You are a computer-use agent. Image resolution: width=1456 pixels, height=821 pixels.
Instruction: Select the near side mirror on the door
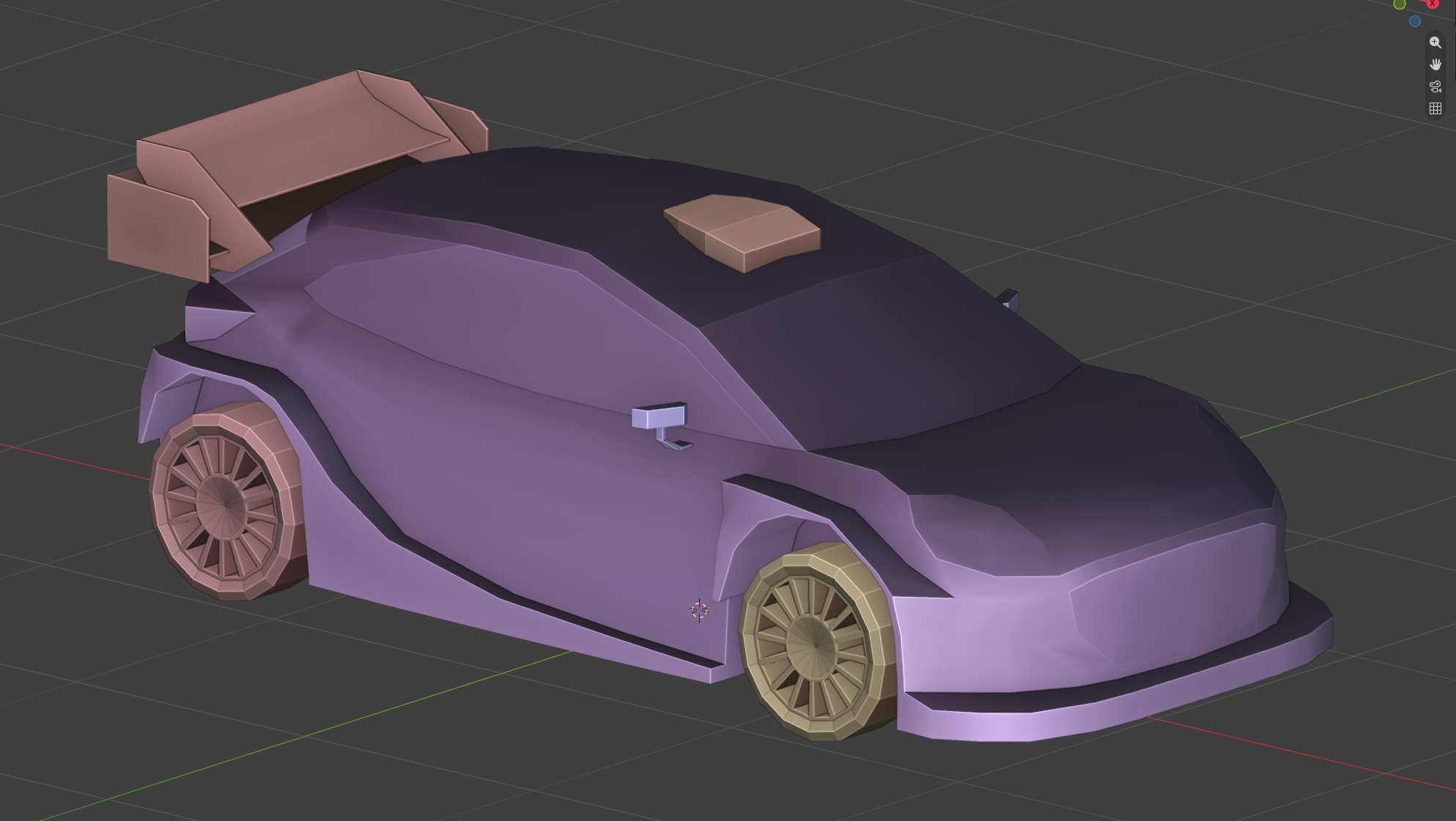click(x=662, y=425)
